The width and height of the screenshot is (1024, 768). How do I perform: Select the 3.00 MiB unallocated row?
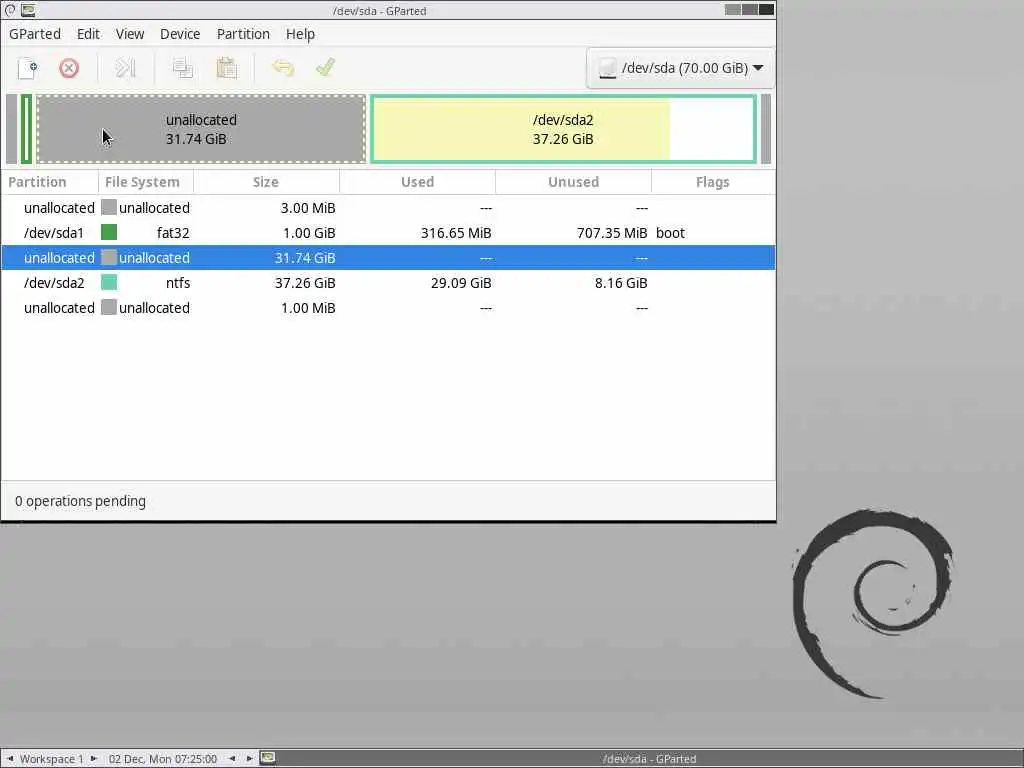(x=388, y=208)
